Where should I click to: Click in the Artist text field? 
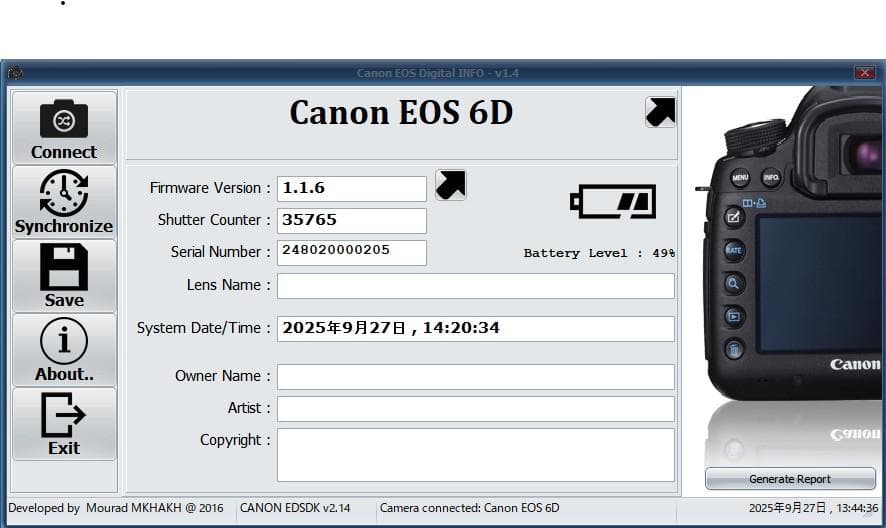click(475, 408)
